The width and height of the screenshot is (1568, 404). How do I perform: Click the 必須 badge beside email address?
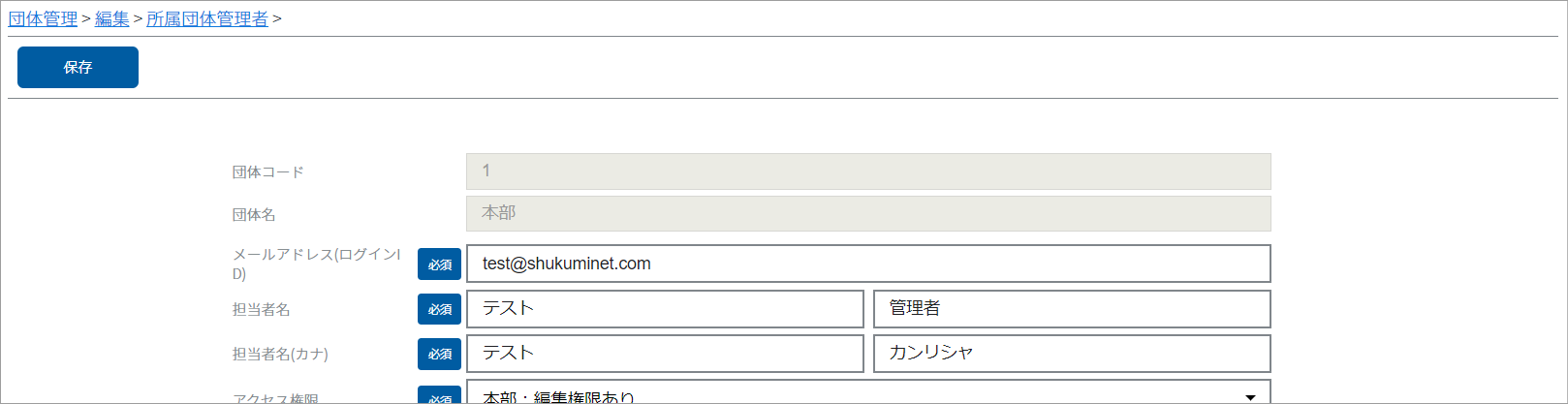pos(439,264)
